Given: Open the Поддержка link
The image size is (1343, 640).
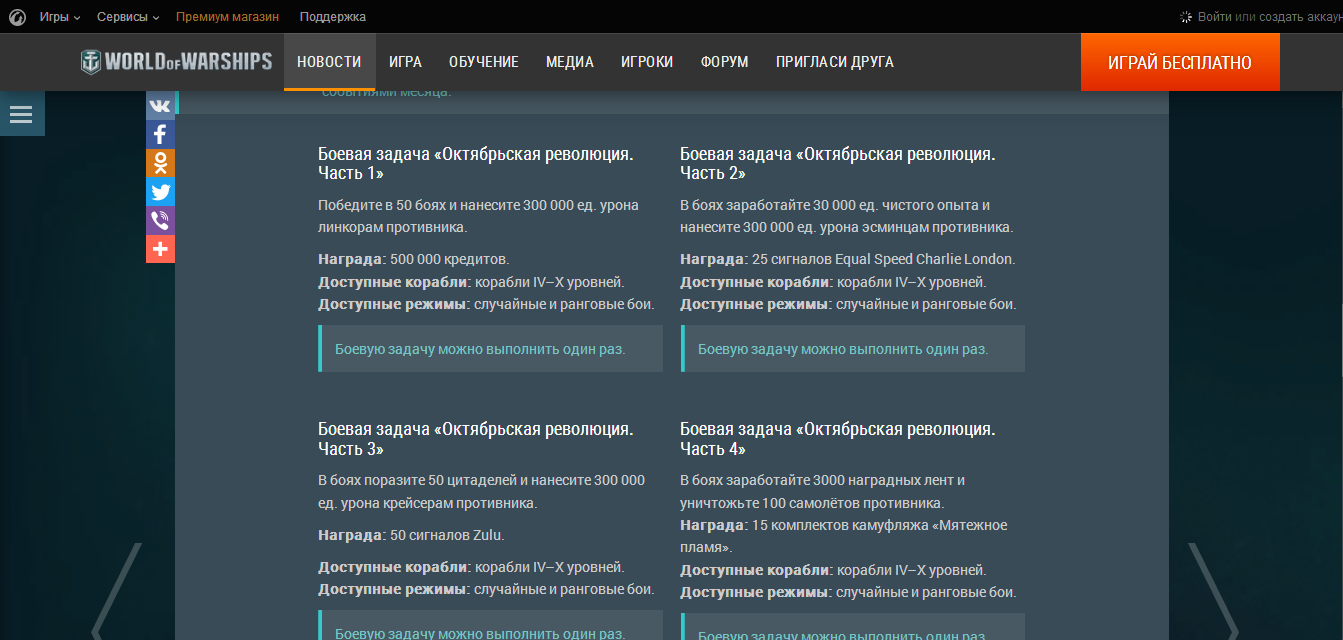Looking at the screenshot, I should pyautogui.click(x=332, y=17).
